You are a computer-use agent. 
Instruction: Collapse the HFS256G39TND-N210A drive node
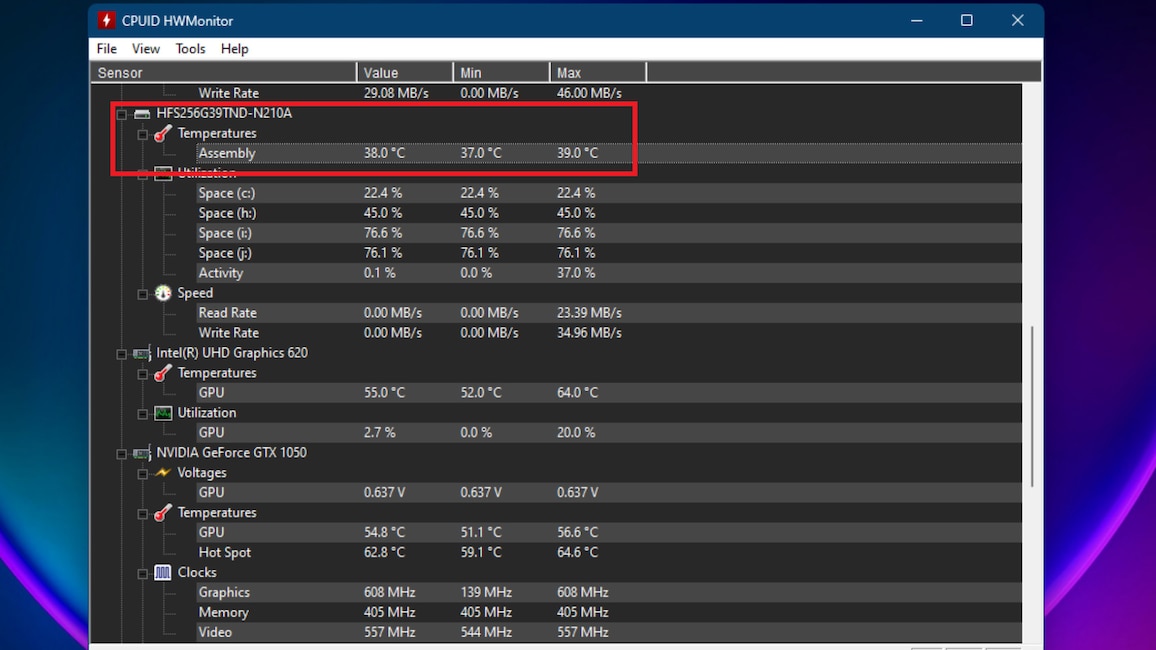point(122,114)
